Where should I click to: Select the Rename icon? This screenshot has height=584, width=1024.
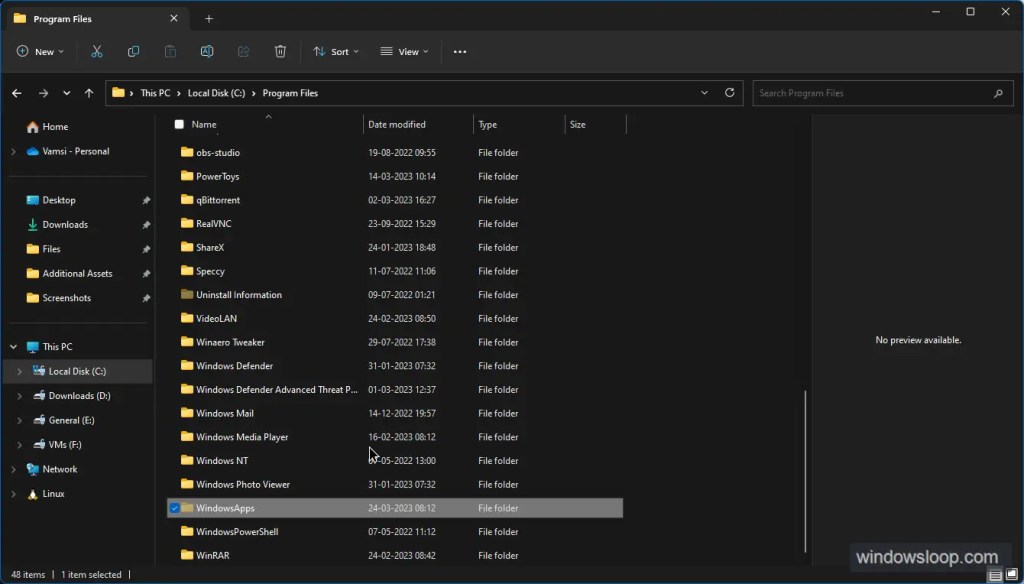[x=206, y=51]
